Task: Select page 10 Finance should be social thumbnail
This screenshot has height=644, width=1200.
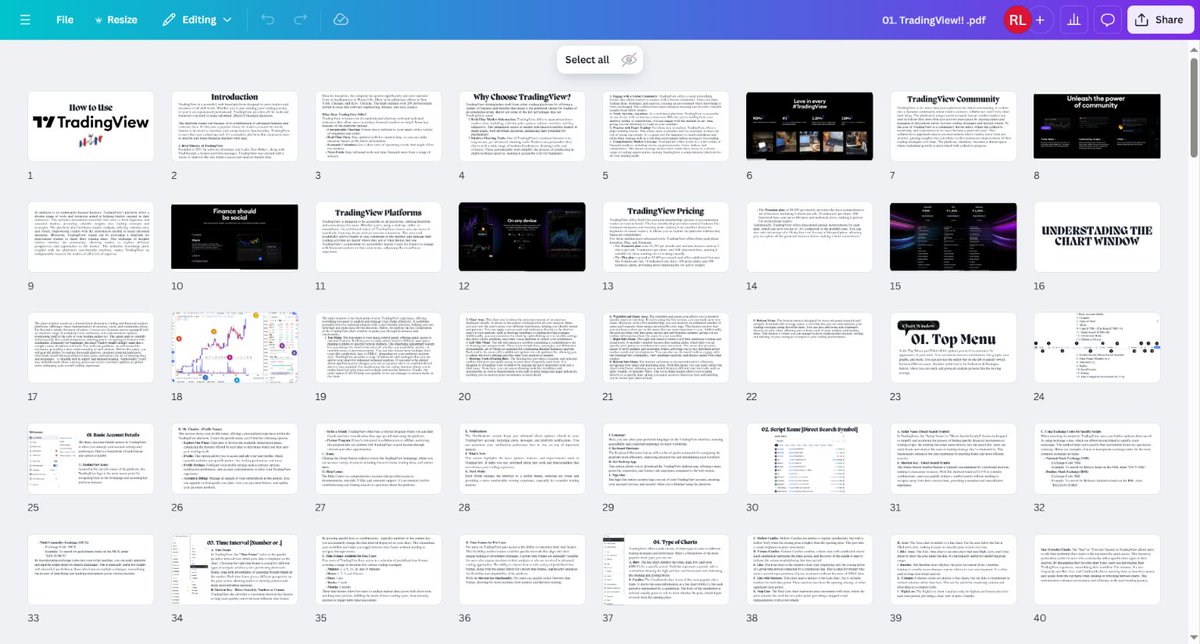Action: 234,237
